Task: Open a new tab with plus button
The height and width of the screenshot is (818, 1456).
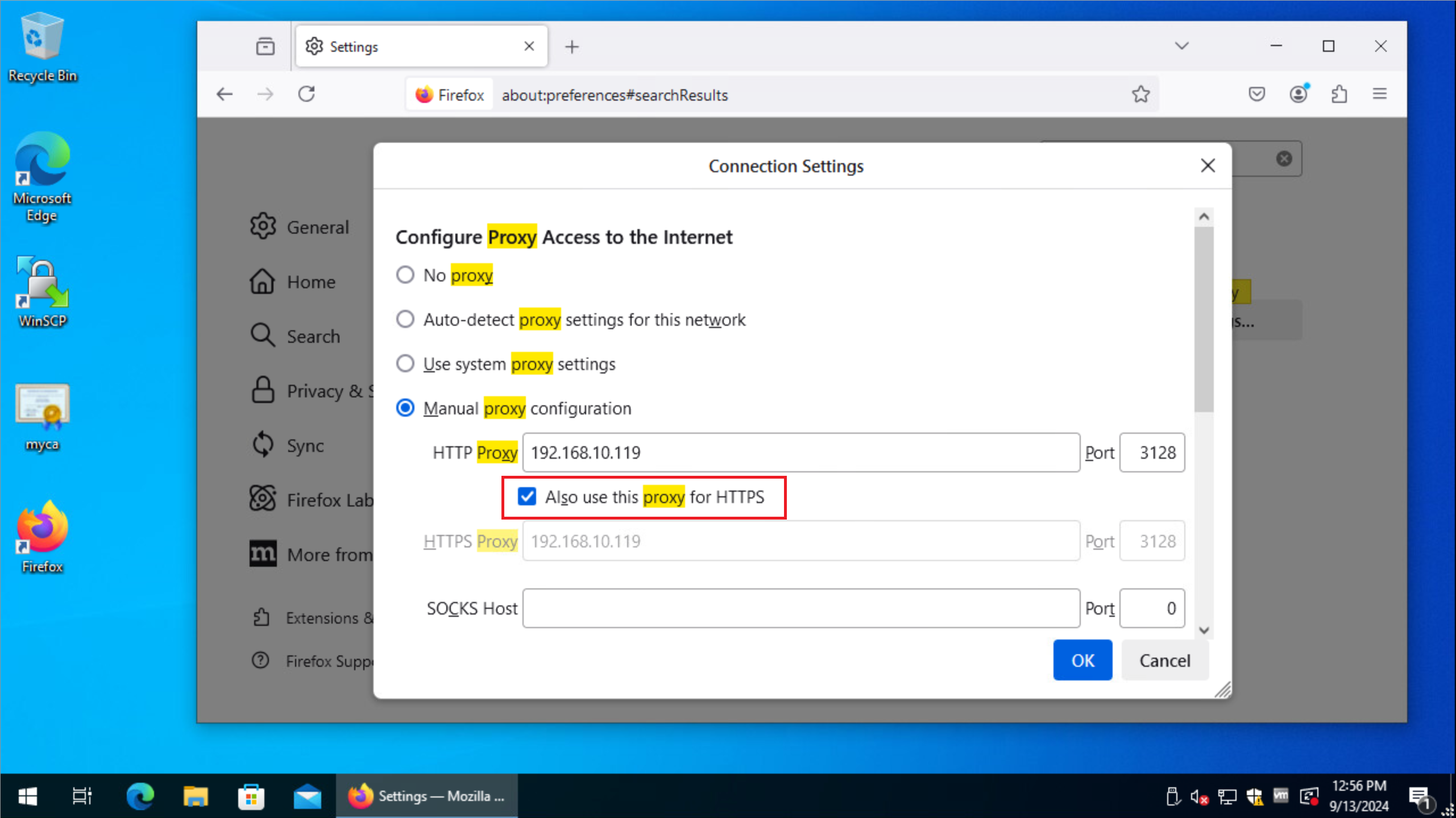Action: coord(572,47)
